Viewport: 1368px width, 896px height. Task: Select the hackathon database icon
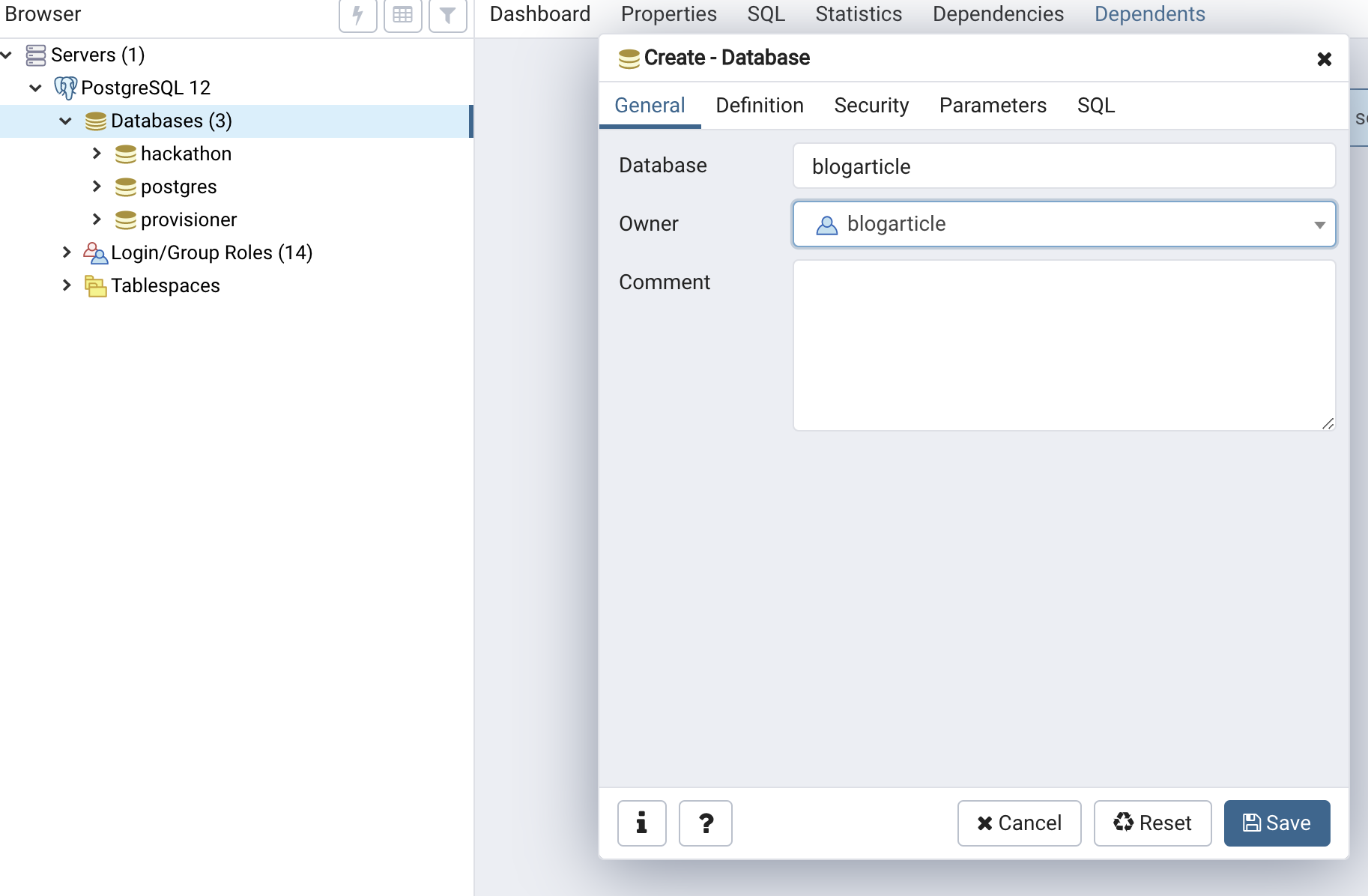pos(125,154)
